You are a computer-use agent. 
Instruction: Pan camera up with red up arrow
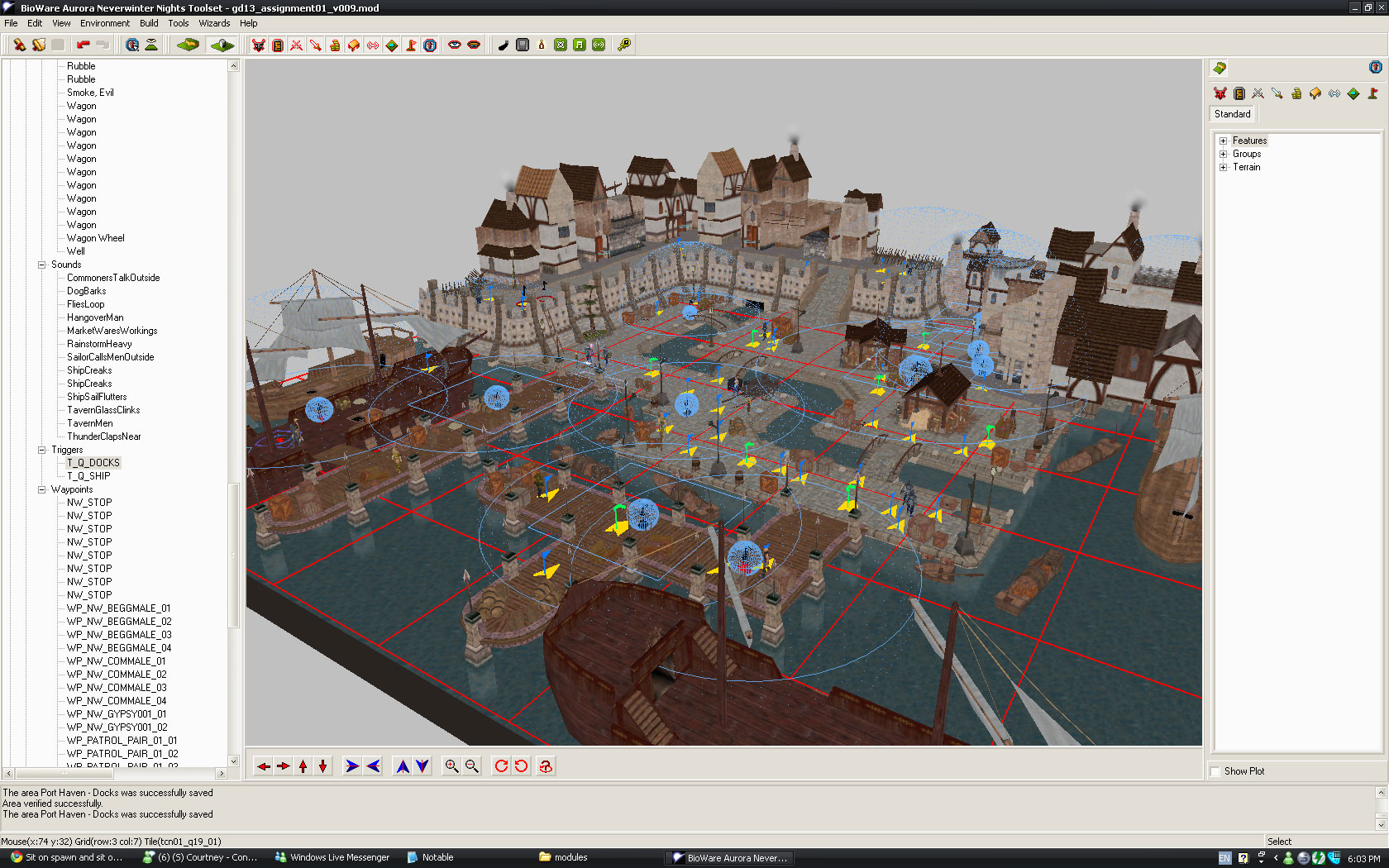click(x=303, y=766)
